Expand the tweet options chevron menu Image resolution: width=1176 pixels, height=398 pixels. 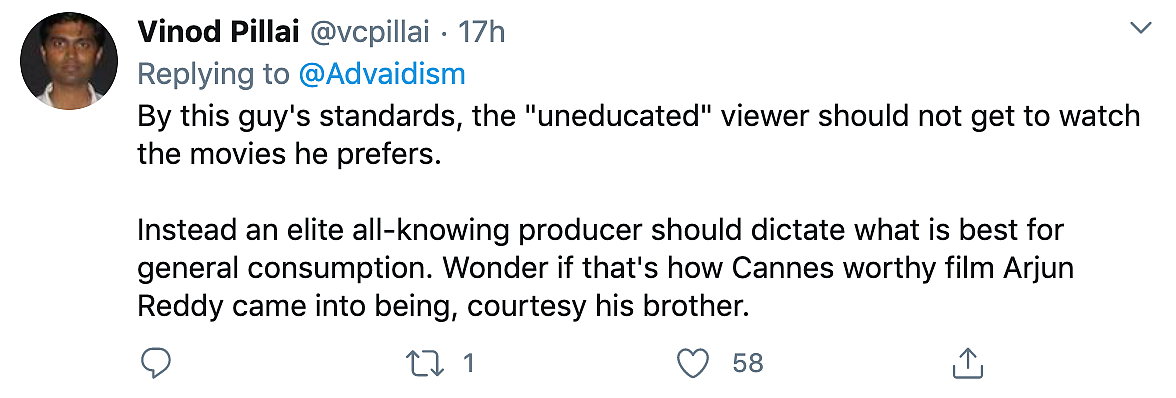coord(1140,29)
